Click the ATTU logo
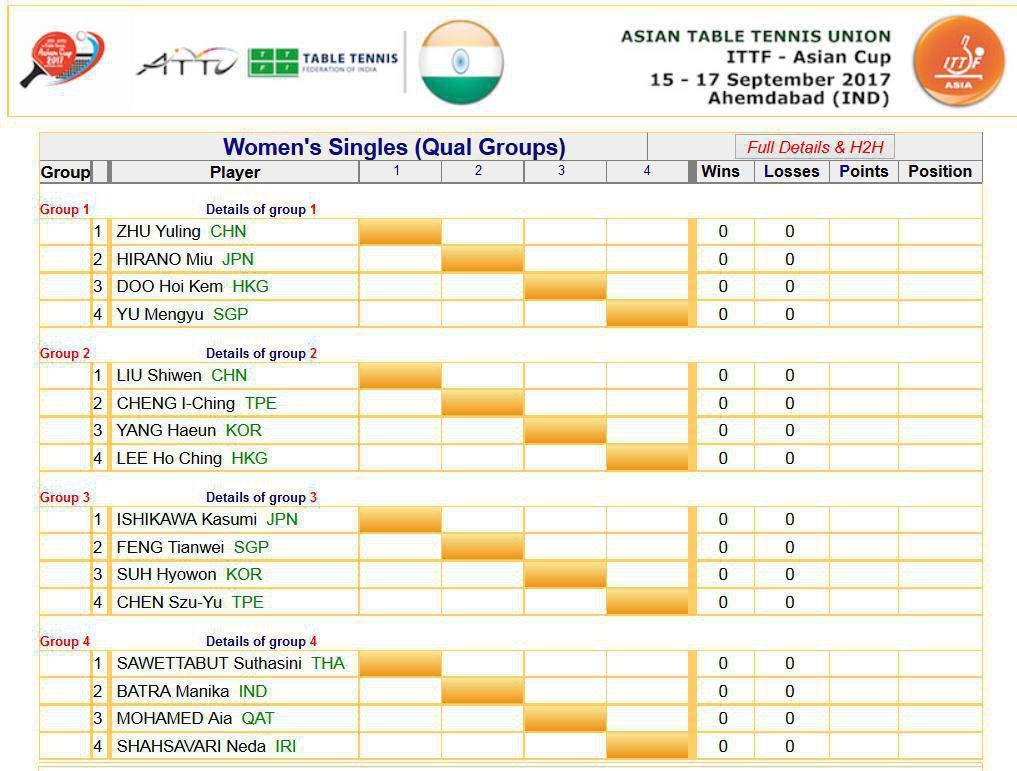This screenshot has width=1017, height=771. coord(187,62)
